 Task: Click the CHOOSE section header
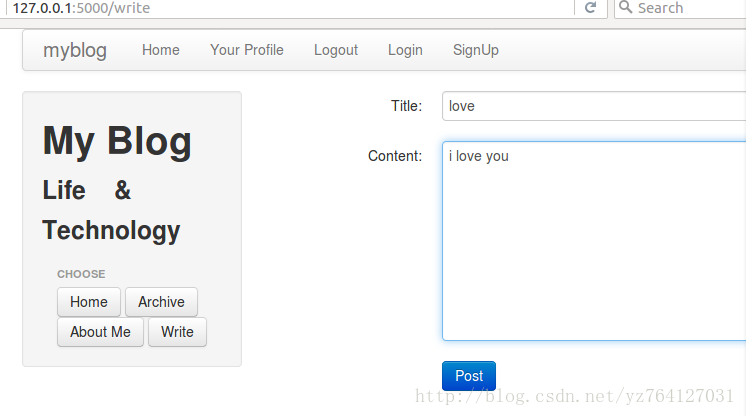click(81, 274)
